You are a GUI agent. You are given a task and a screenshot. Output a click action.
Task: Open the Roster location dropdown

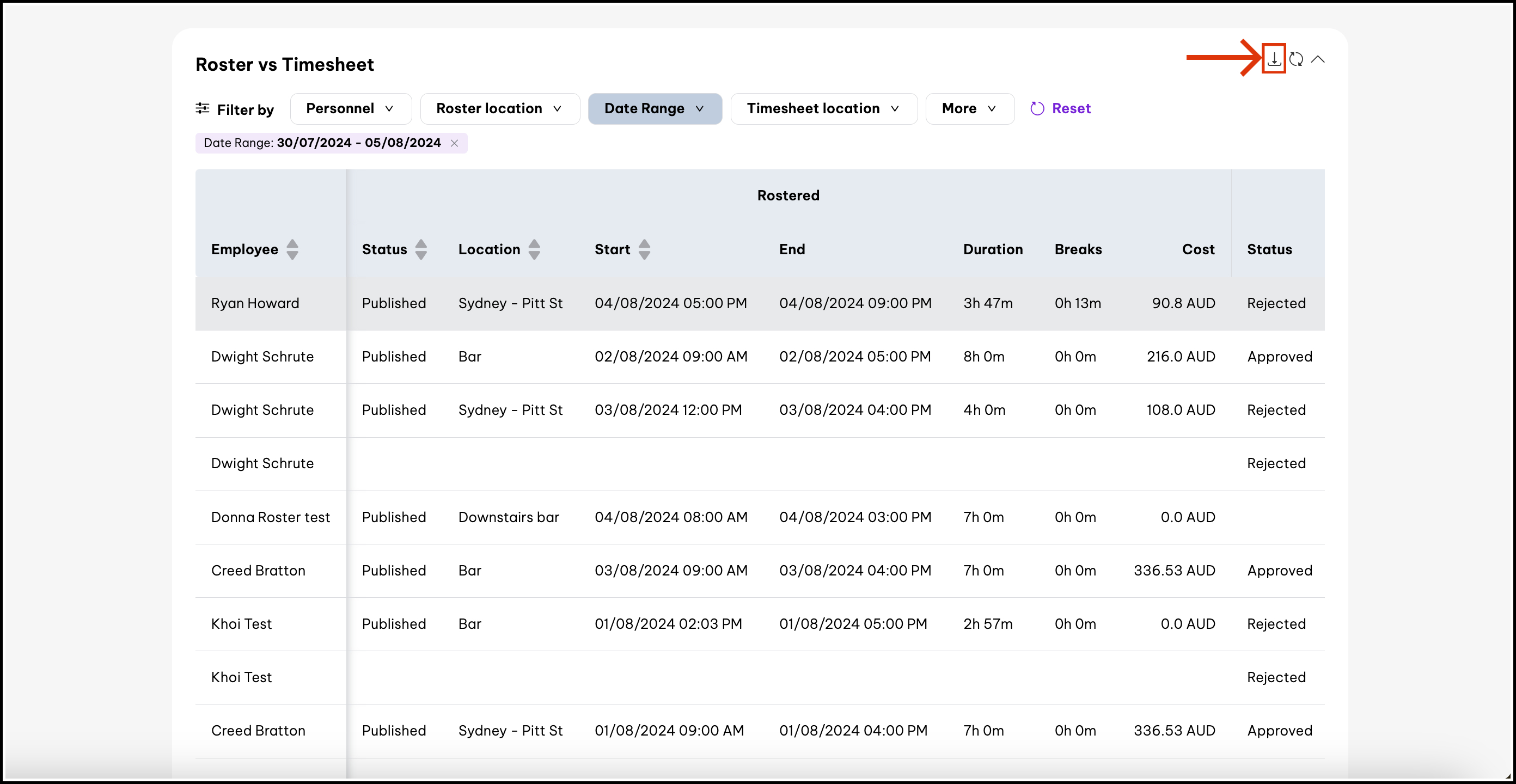point(500,109)
